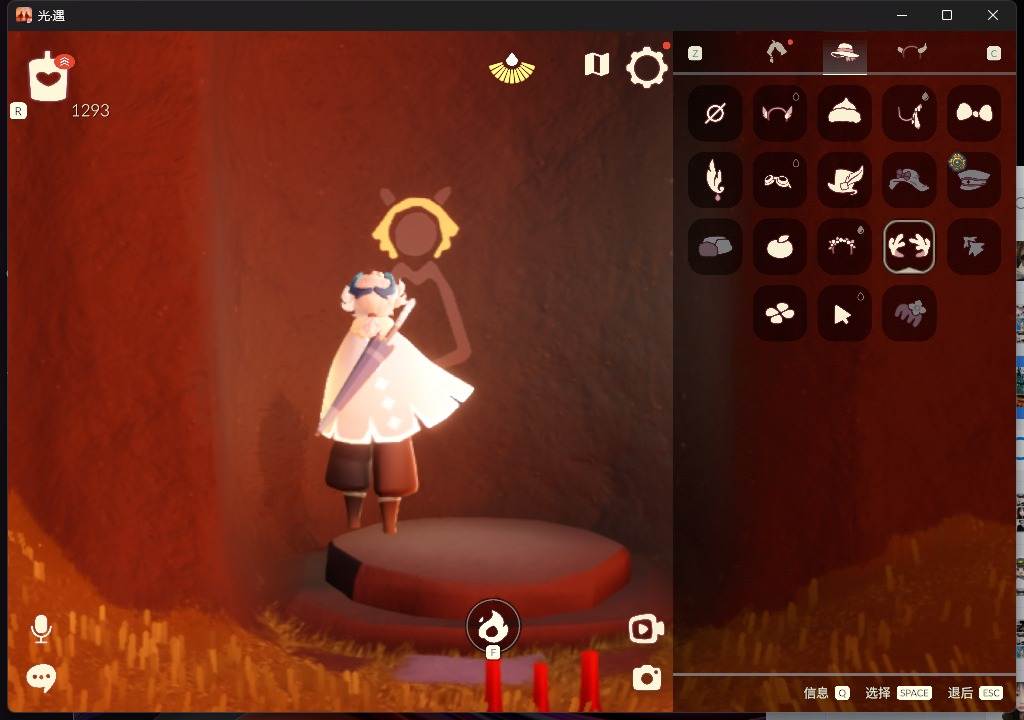Select the mask-shaped accessory
This screenshot has height=720, width=1024.
tap(779, 180)
